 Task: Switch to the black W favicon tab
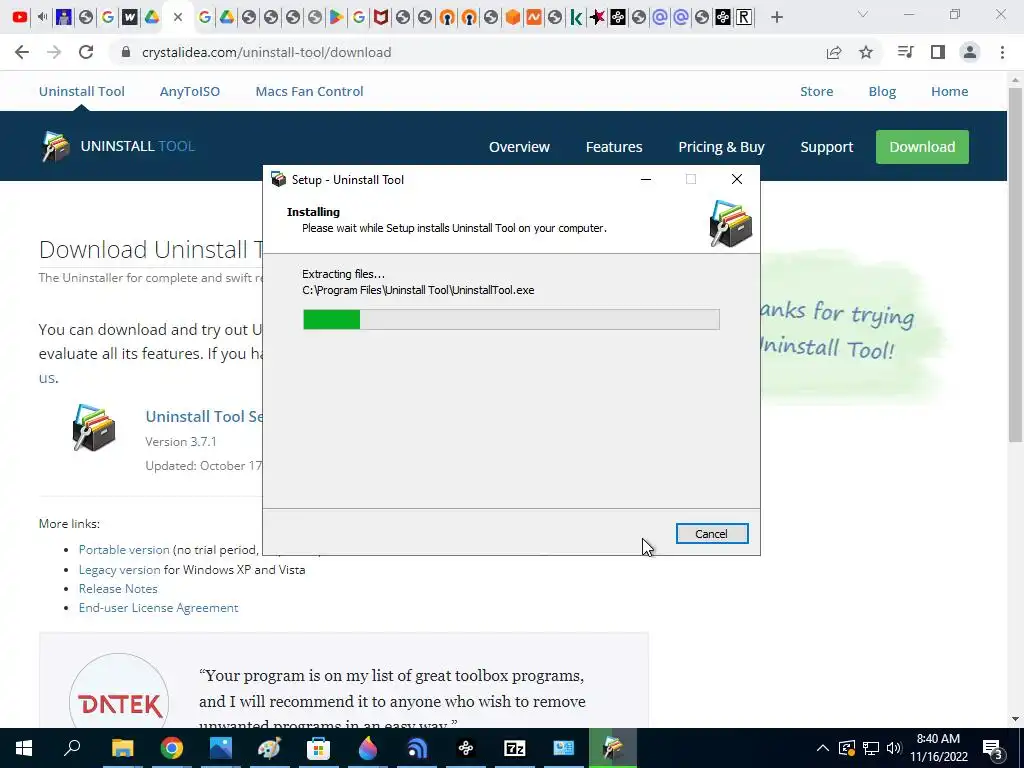130,18
